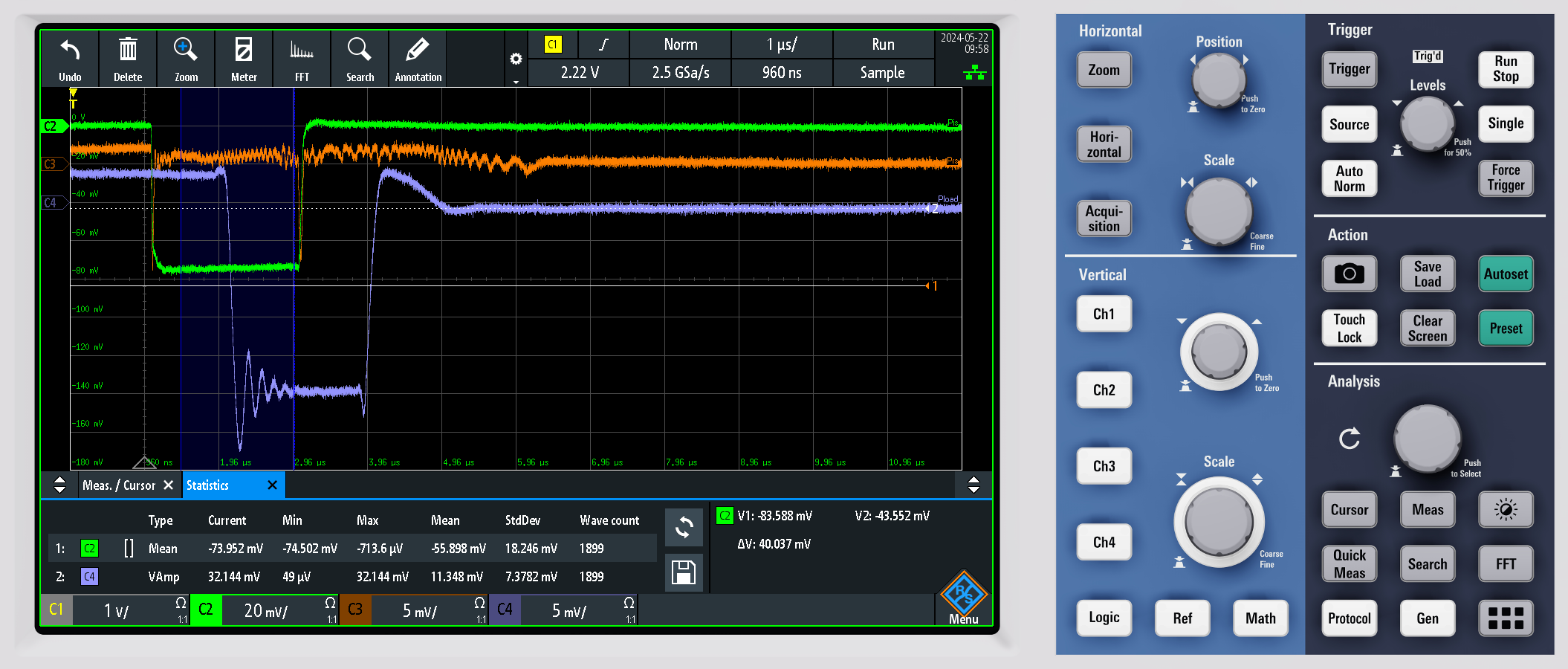Click the save statistics floppy disk icon
1568x669 pixels.
(683, 572)
